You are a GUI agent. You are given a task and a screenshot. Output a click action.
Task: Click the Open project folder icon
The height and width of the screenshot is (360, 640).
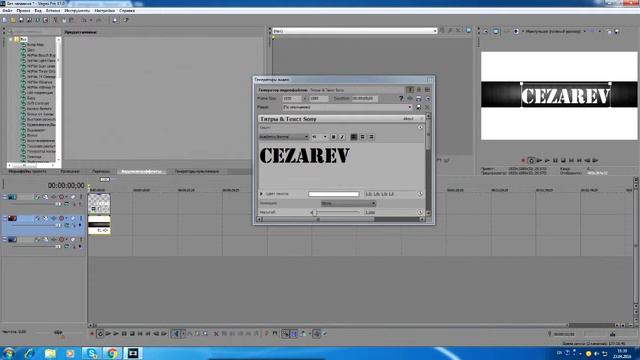click(x=13, y=20)
